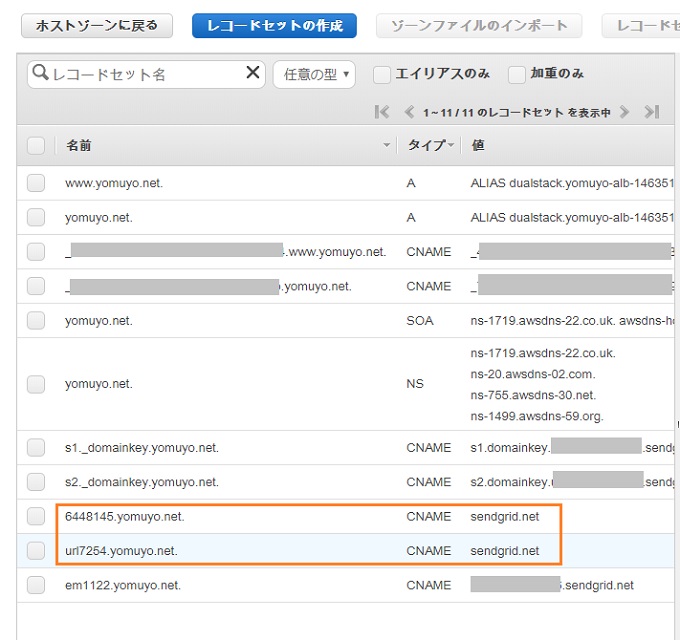This screenshot has width=680, height=640.
Task: Go to last page of record sets
Action: (x=651, y=112)
